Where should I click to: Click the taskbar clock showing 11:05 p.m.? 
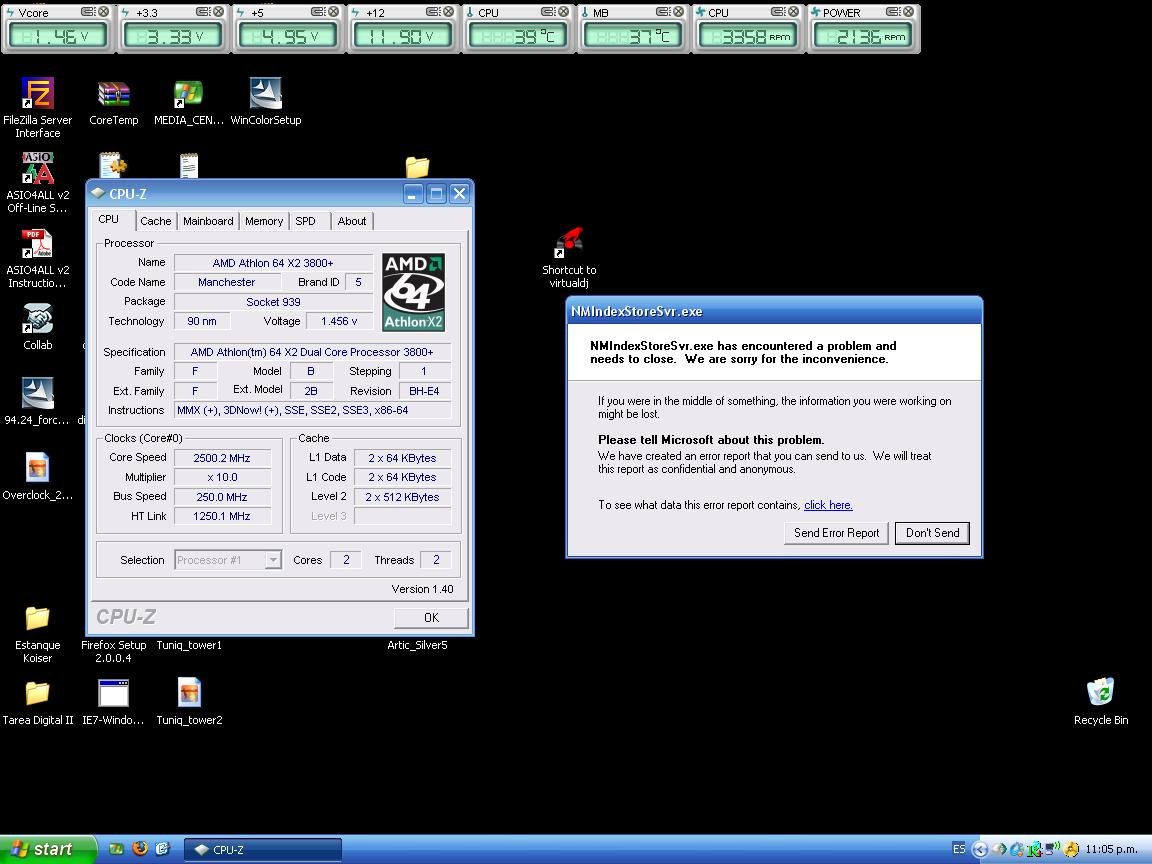tap(1111, 849)
